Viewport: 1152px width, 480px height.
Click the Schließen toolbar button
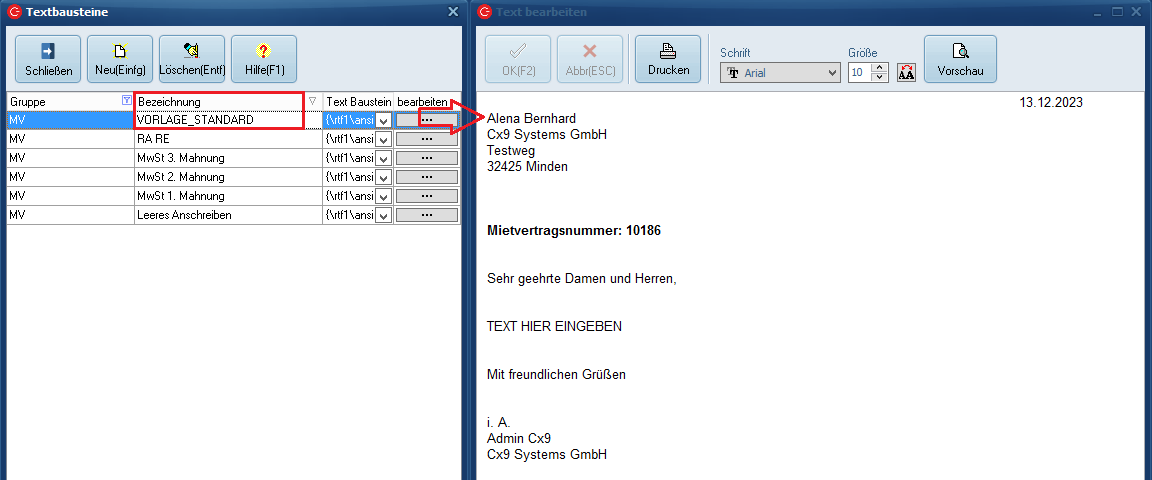[48, 59]
